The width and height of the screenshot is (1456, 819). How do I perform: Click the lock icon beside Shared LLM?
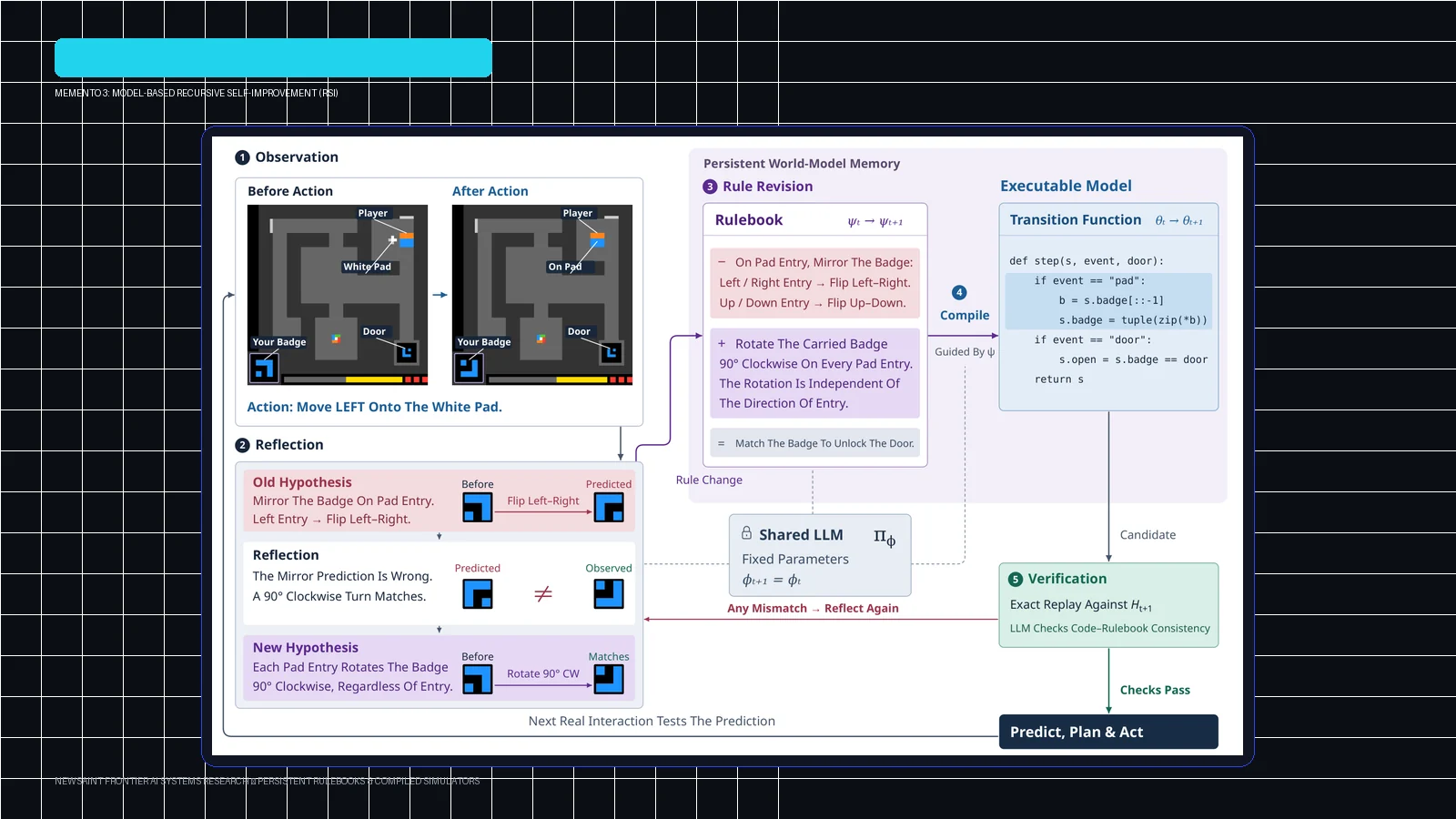(x=746, y=533)
